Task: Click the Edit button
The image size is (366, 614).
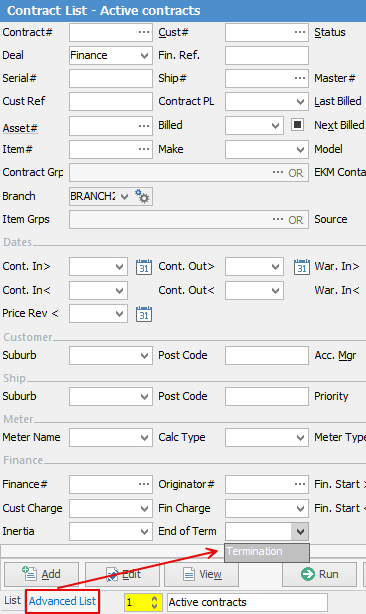Action: pos(123,574)
